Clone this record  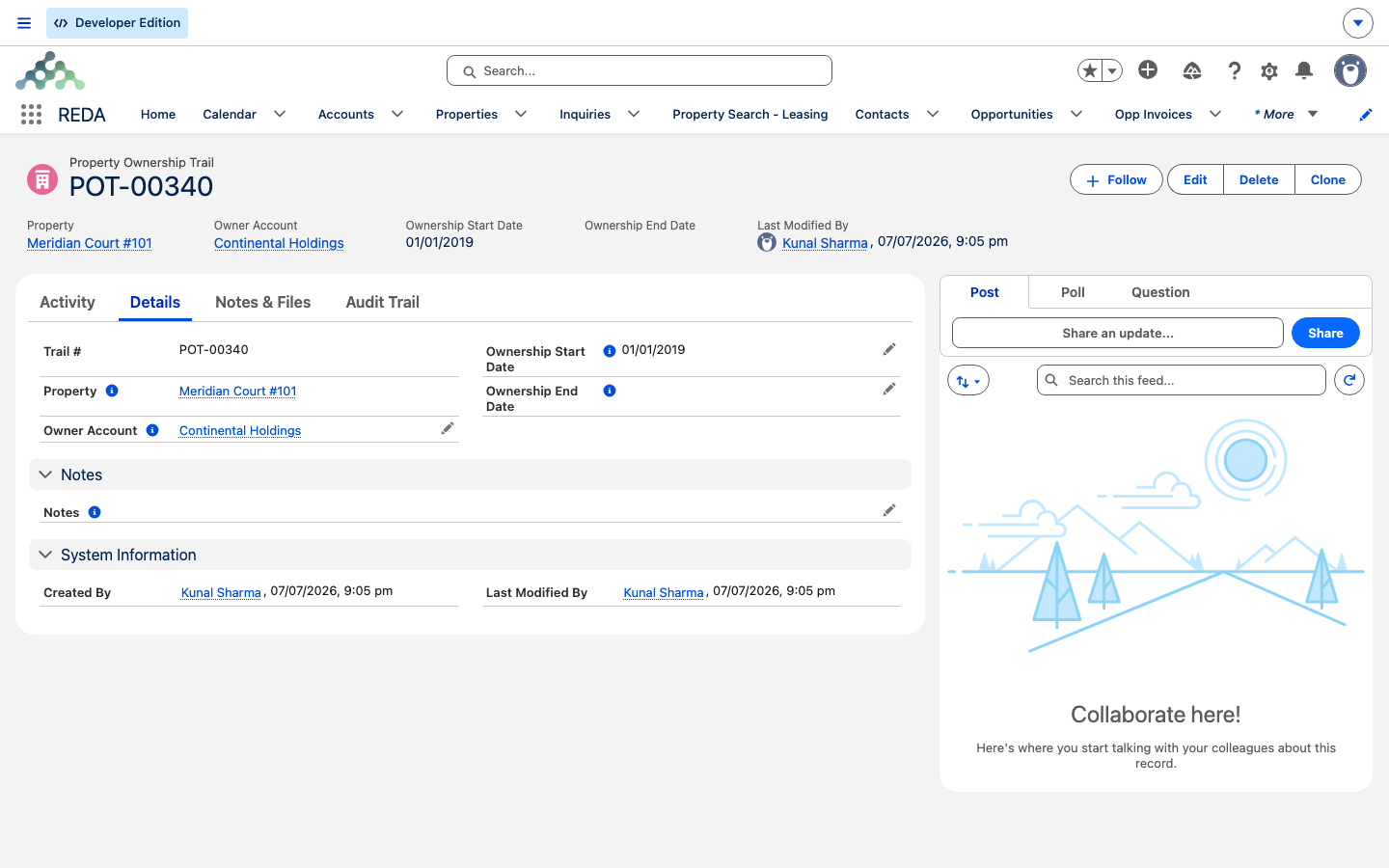pyautogui.click(x=1328, y=179)
